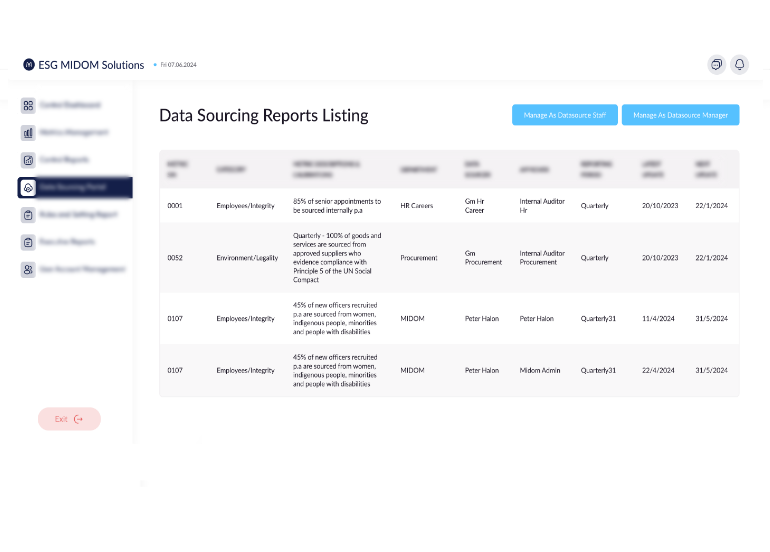Image resolution: width=770 pixels, height=552 pixels.
Task: Select the row with metric ID 0052
Action: coord(175,258)
